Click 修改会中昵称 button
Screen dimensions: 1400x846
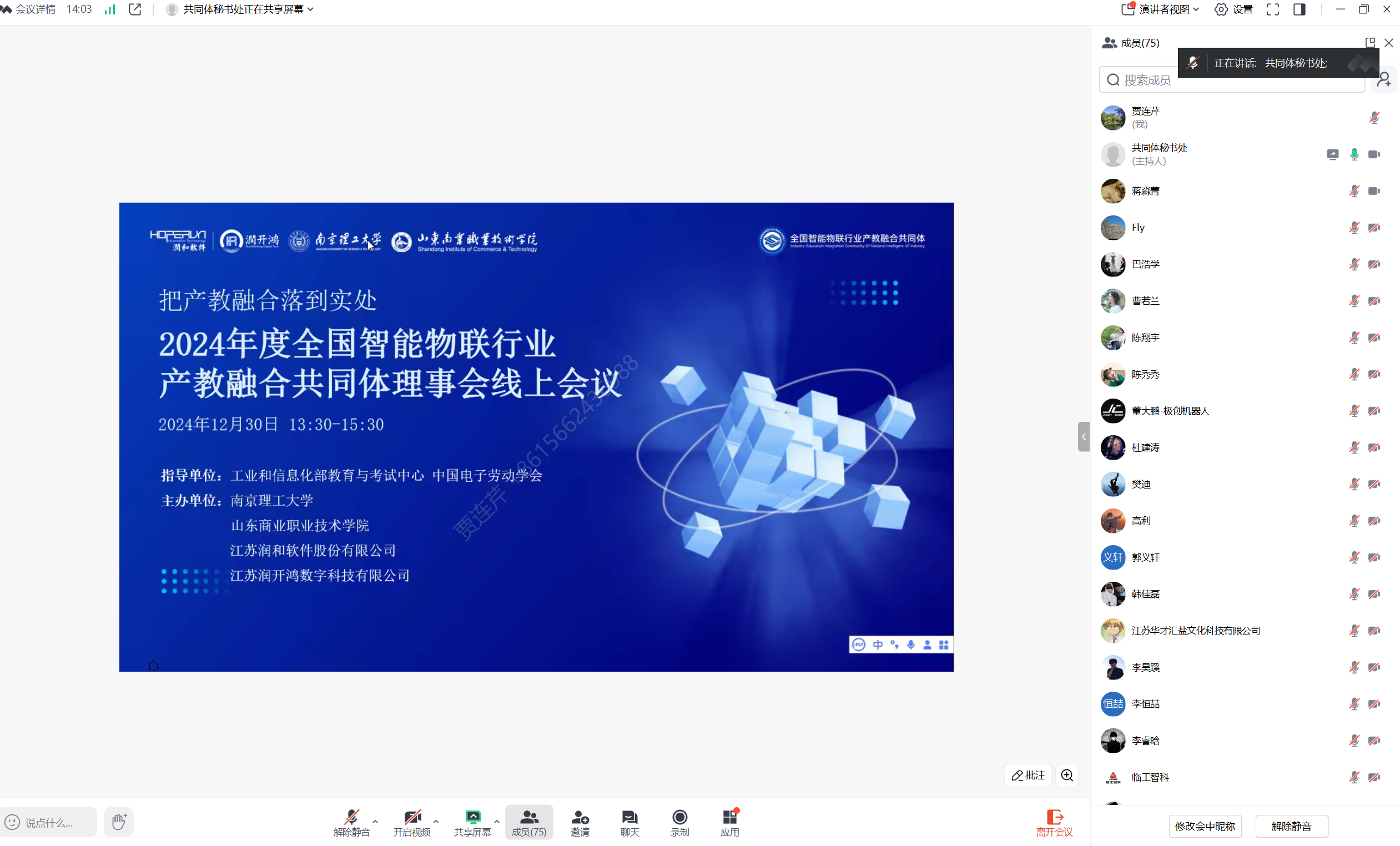[x=1205, y=826]
